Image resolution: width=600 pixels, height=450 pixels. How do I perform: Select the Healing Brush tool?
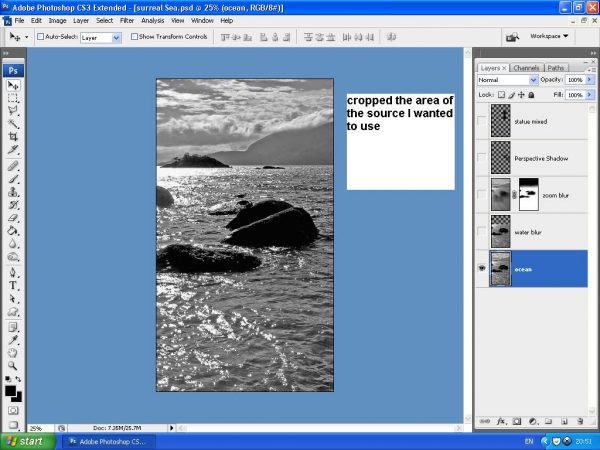tap(13, 166)
